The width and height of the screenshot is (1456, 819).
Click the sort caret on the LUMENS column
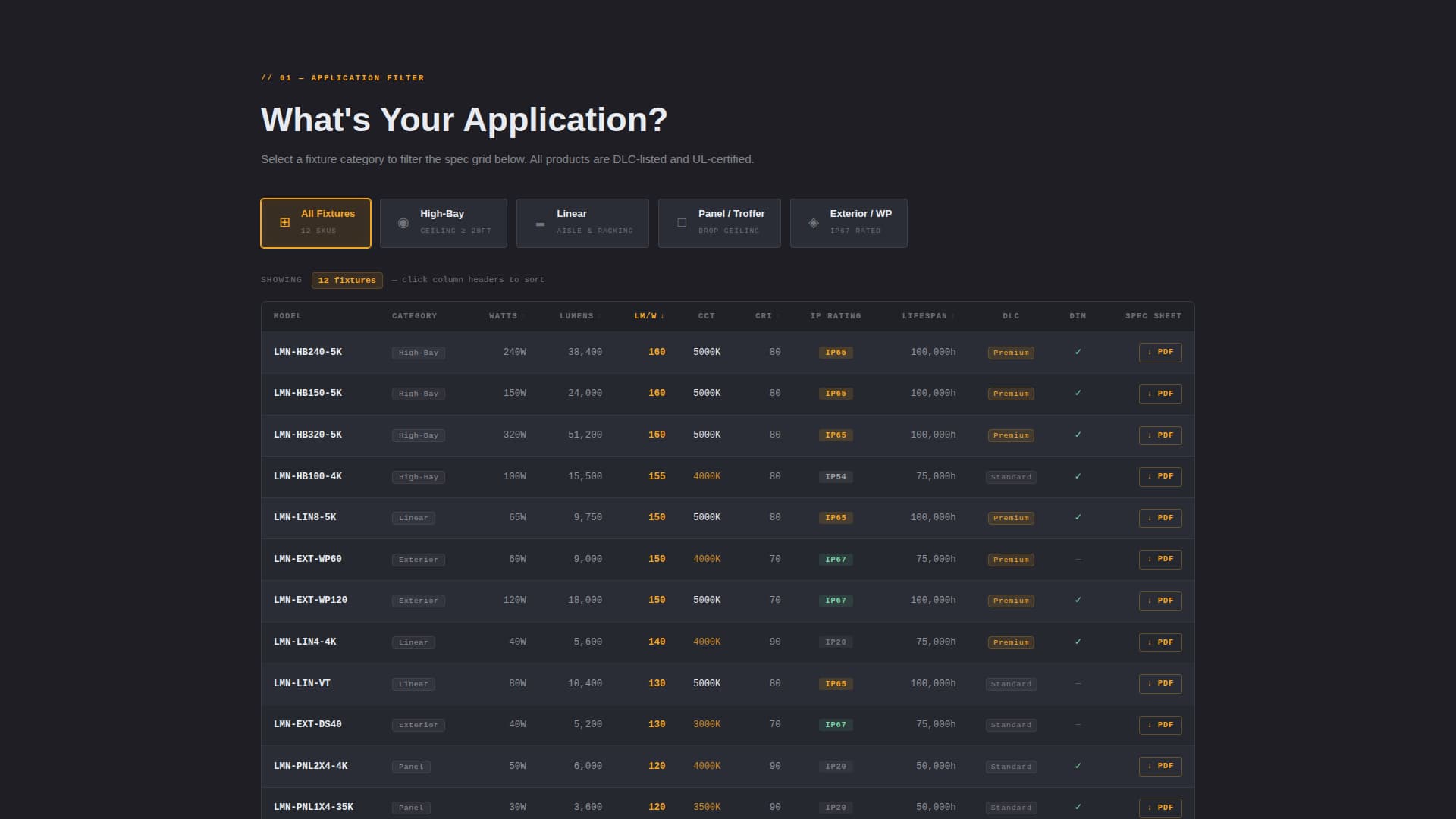coord(598,316)
